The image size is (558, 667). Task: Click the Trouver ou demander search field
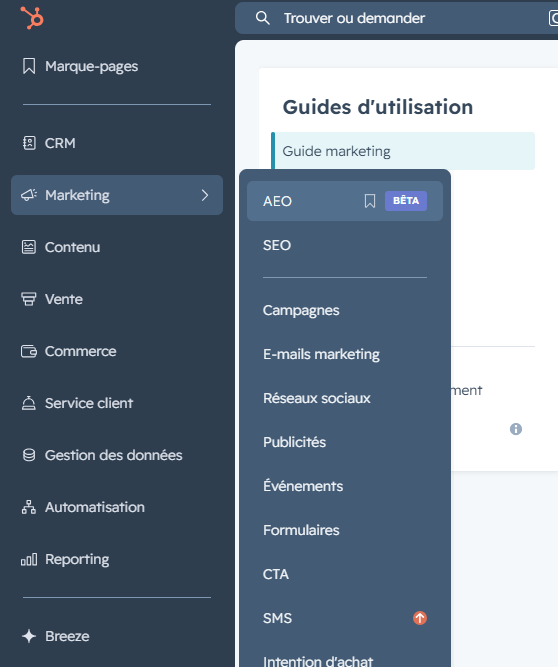pos(396,18)
